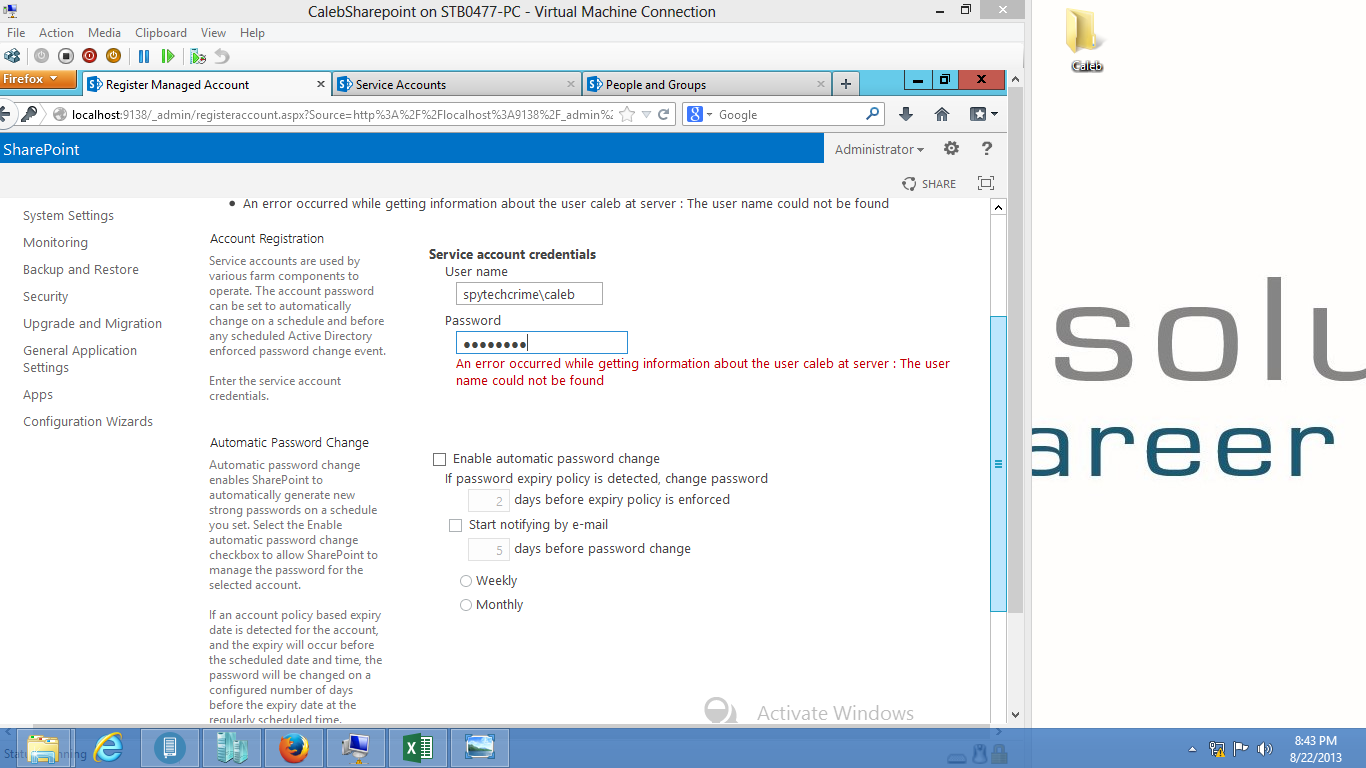Open Upgrade and Migration link
Viewport: 1366px width, 768px height.
92,324
